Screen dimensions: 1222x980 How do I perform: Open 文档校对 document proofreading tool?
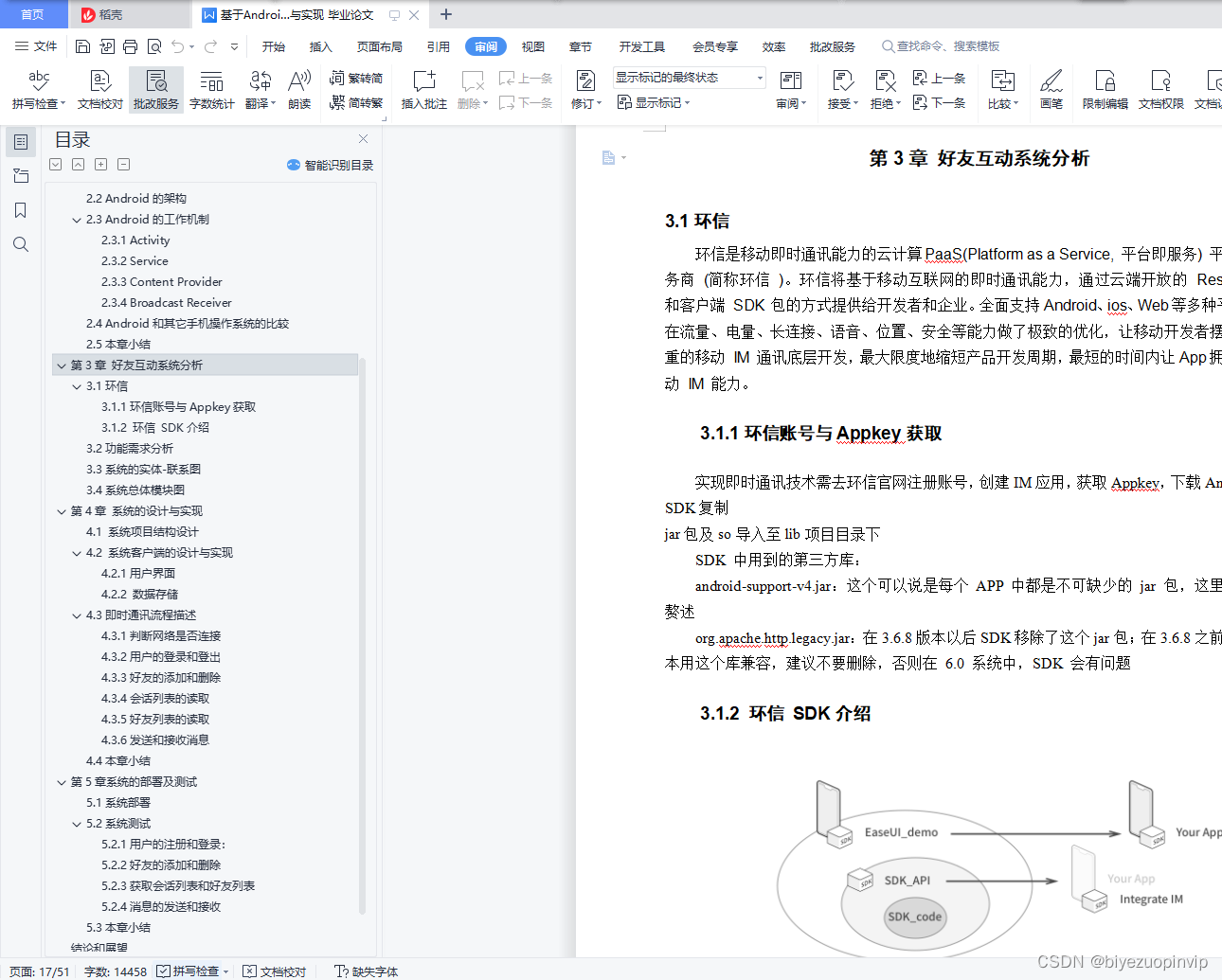(x=100, y=90)
